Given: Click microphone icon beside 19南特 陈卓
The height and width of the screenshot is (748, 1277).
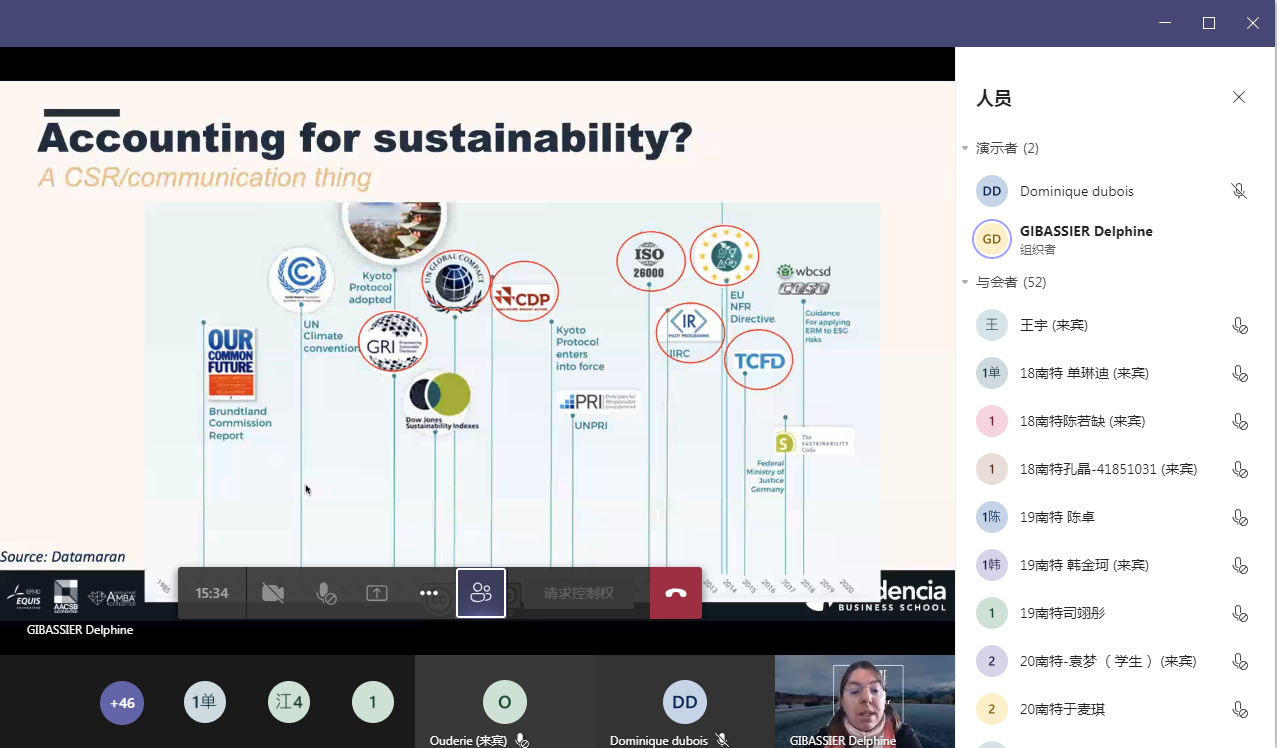Looking at the screenshot, I should coord(1239,517).
